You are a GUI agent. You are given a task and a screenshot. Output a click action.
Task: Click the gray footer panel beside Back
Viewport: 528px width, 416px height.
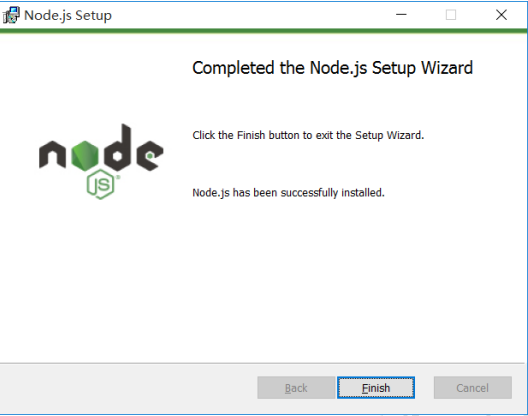128,388
